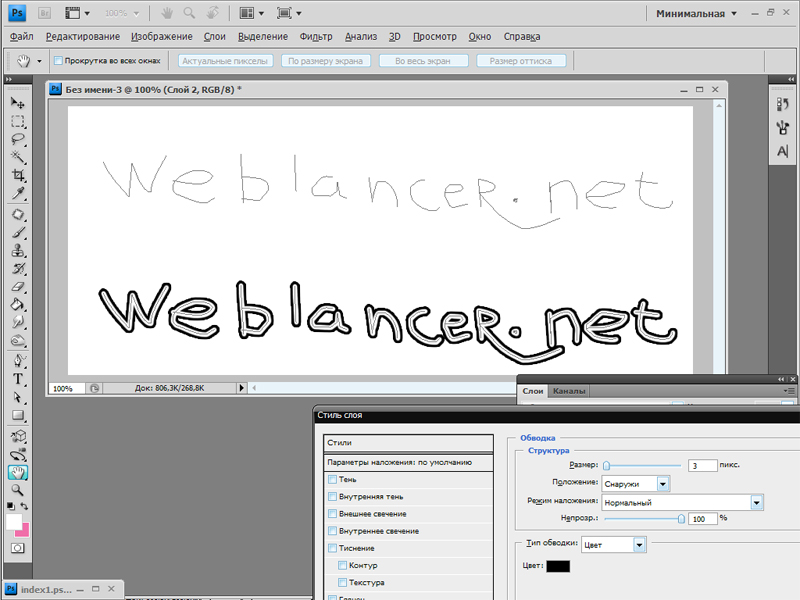Image resolution: width=800 pixels, height=600 pixels.
Task: Select the Brush tool
Action: 18,233
